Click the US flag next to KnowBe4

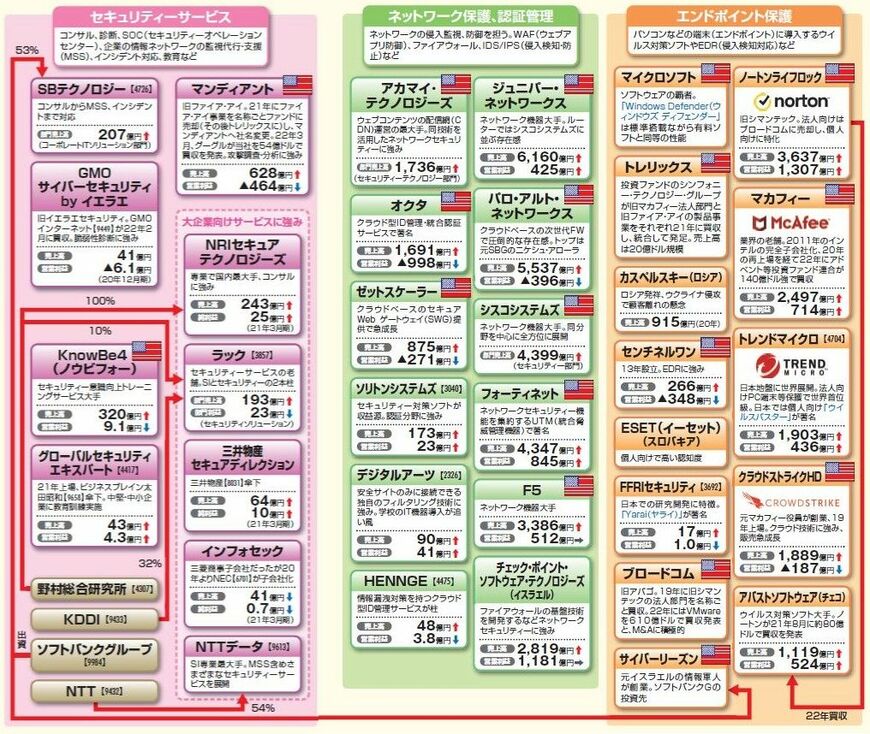coord(146,350)
